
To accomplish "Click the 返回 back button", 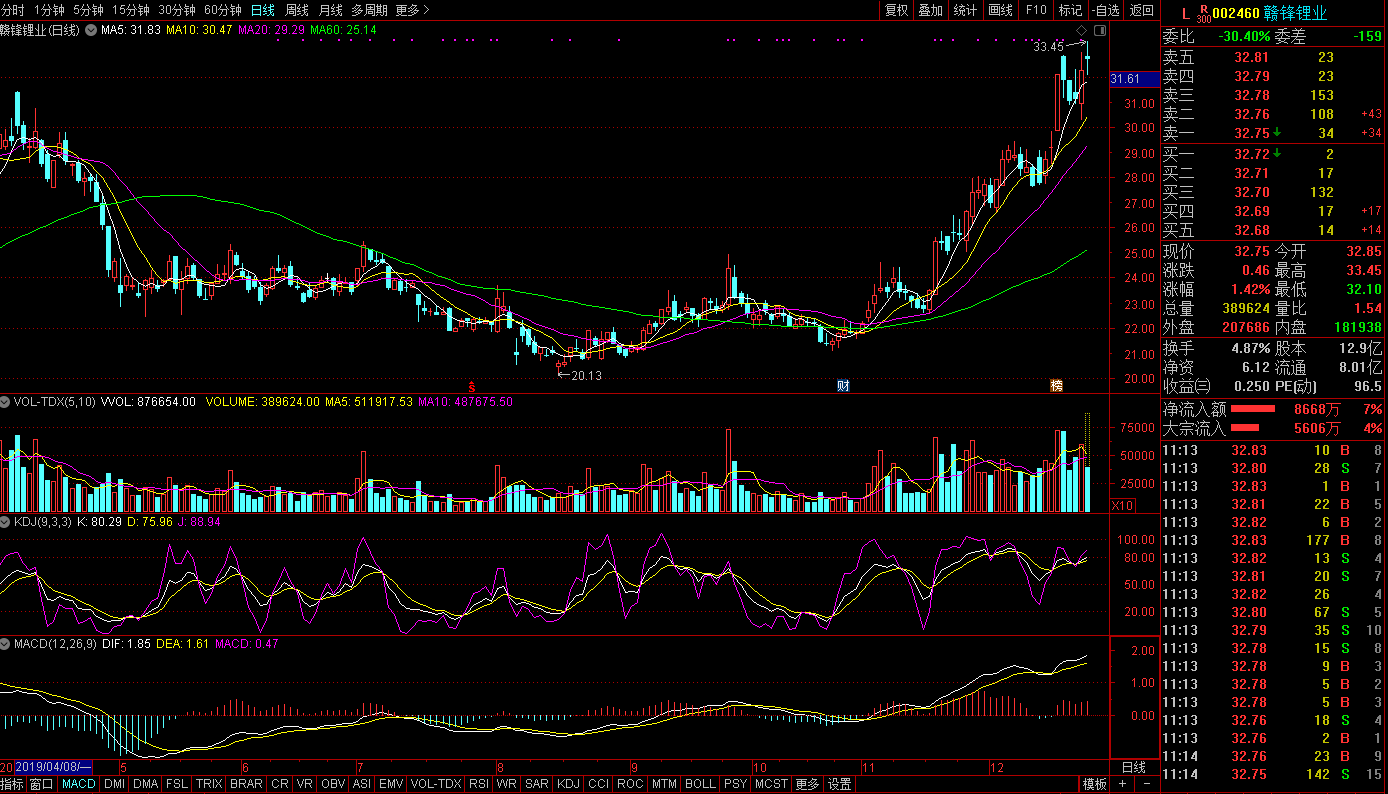I will click(1141, 10).
